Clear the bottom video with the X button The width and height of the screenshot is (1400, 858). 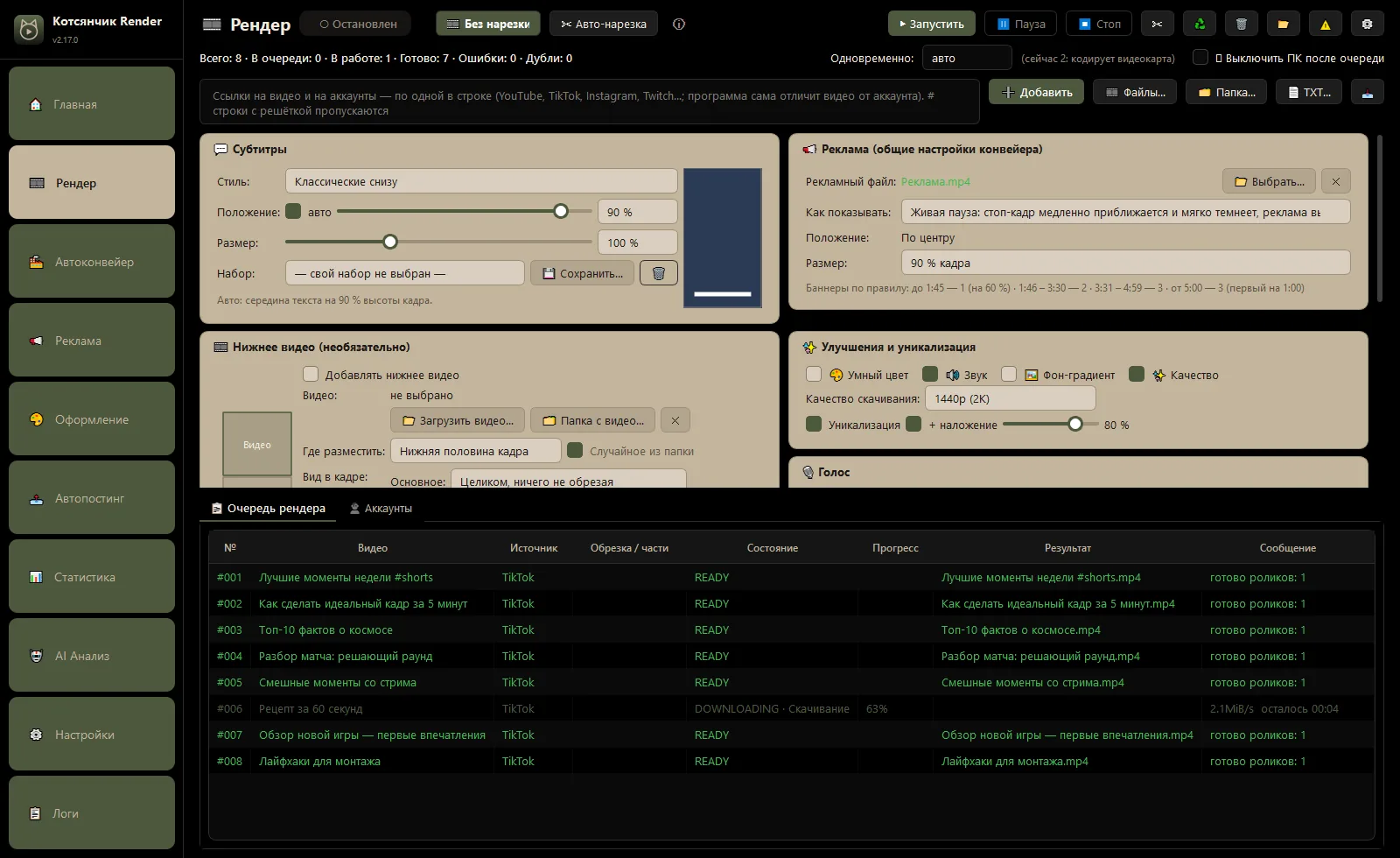click(x=675, y=420)
